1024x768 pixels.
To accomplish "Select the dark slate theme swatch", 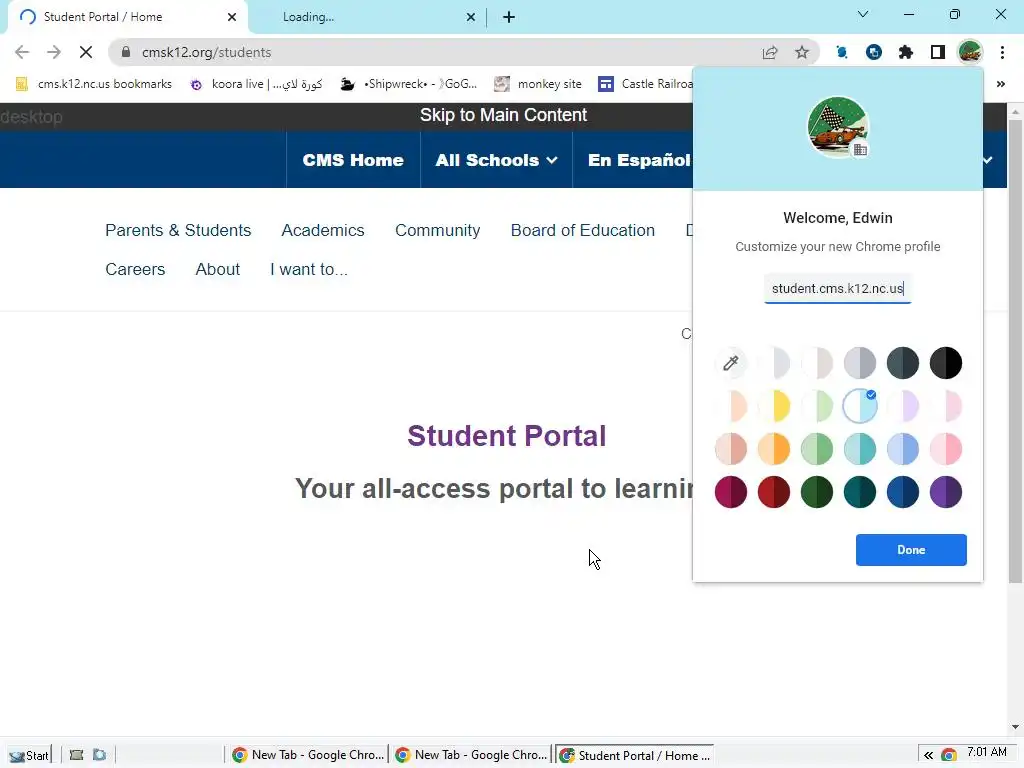I will point(903,363).
